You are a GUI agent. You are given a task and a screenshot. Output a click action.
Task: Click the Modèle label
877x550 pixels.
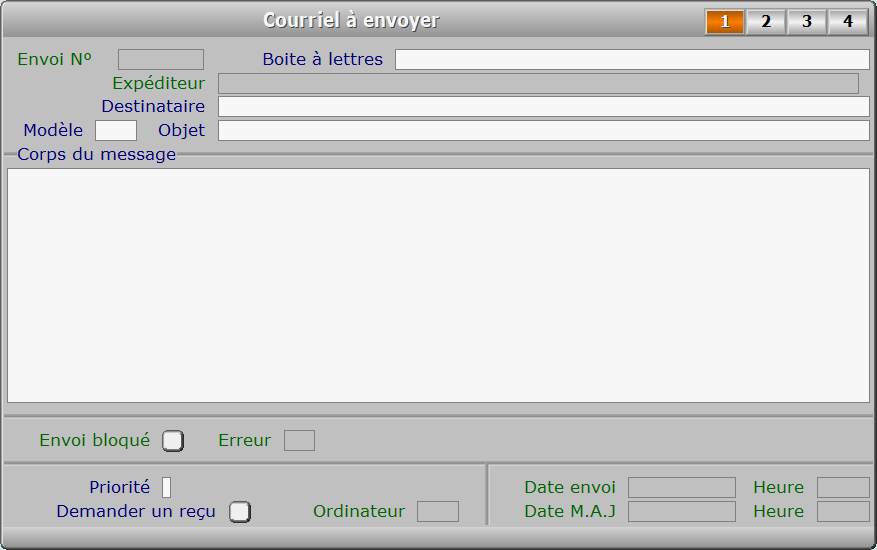[x=53, y=130]
